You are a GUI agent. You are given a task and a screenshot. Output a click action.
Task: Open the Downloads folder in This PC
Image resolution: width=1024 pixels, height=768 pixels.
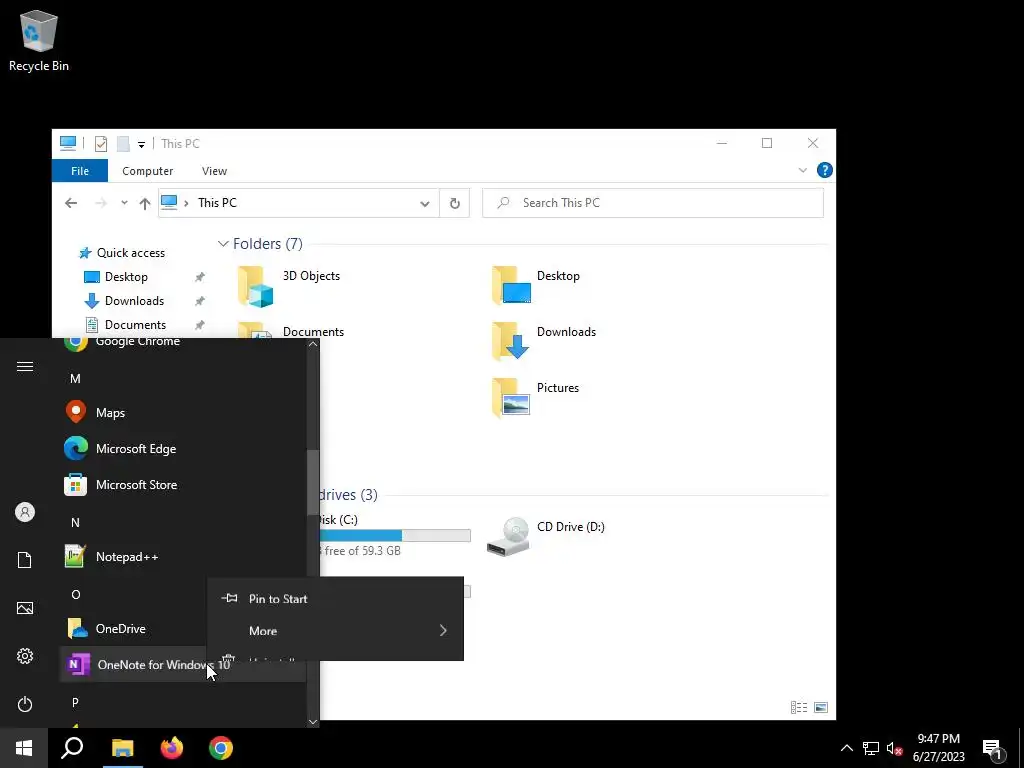[543, 342]
